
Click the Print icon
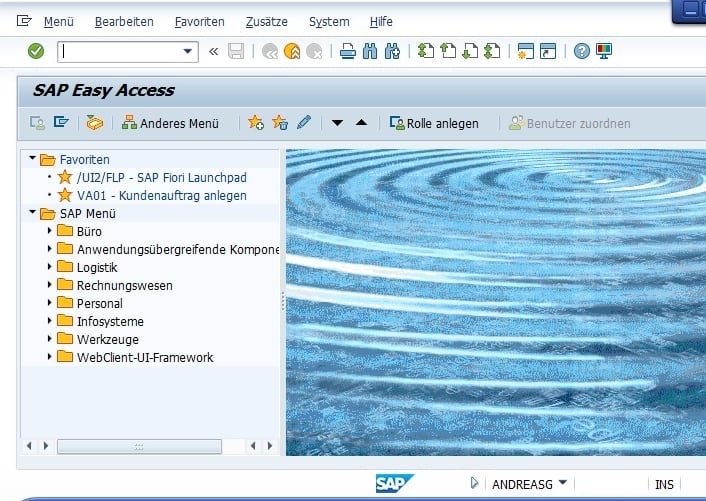(x=348, y=51)
